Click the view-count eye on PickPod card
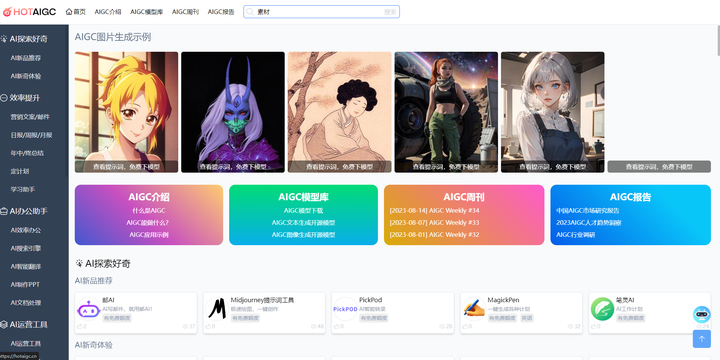Screen dimensions: 720x360 [x=442, y=326]
